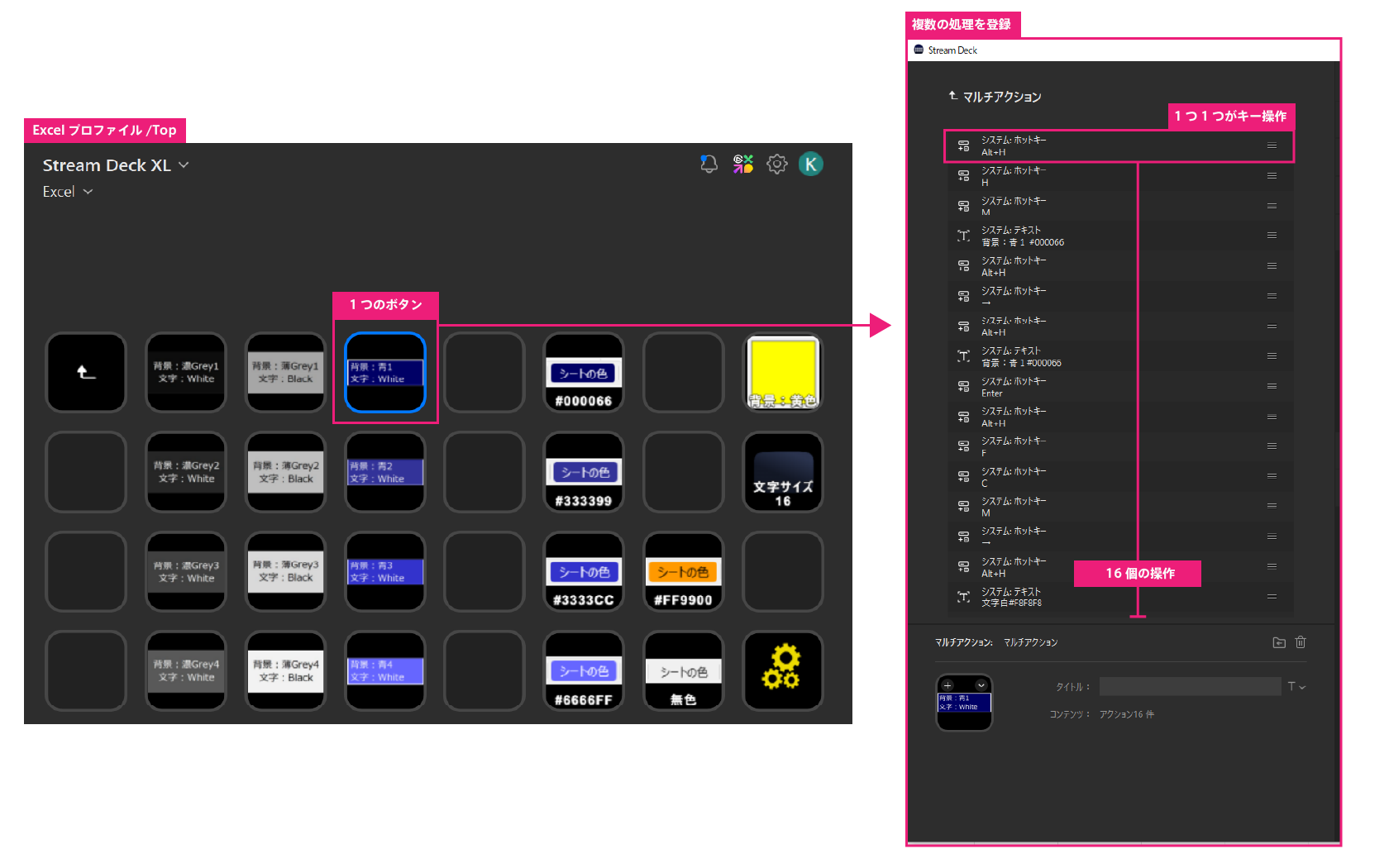Click the yellow gears key
The width and height of the screenshot is (1389, 868).
coord(782,670)
